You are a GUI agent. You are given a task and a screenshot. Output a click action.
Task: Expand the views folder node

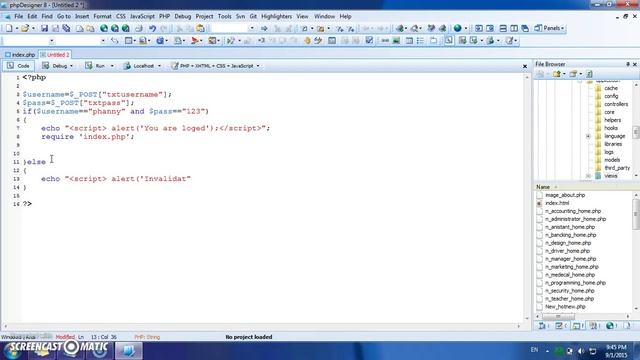(588, 176)
